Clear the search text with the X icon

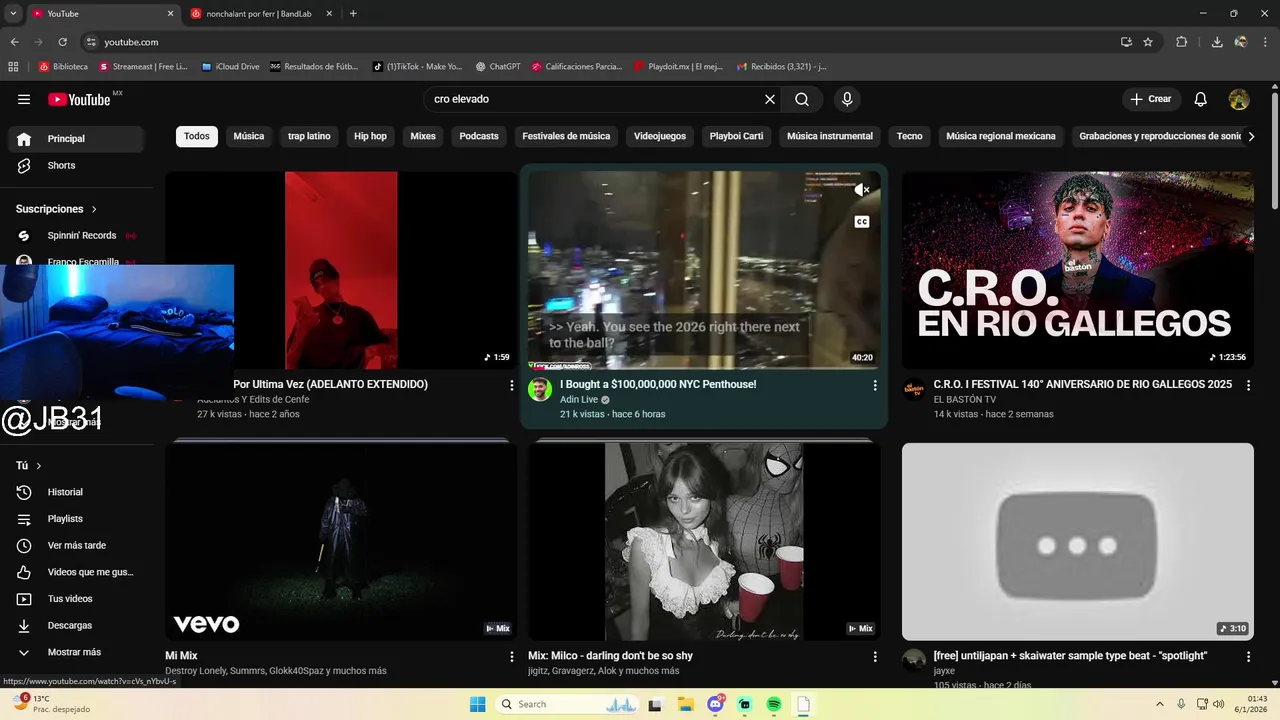click(x=770, y=99)
